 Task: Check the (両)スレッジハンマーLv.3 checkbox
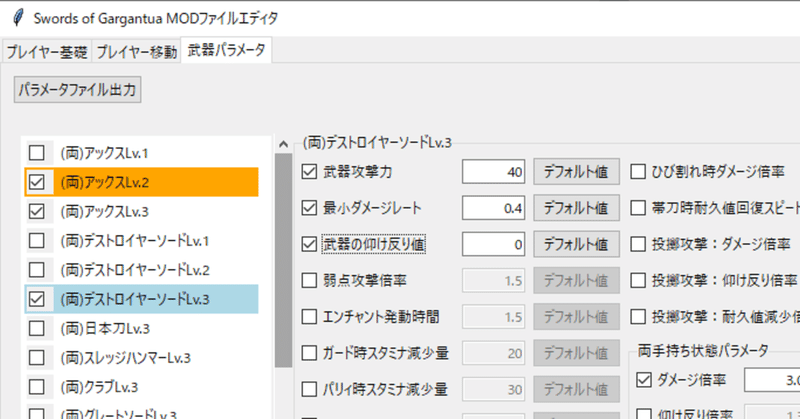pyautogui.click(x=37, y=358)
